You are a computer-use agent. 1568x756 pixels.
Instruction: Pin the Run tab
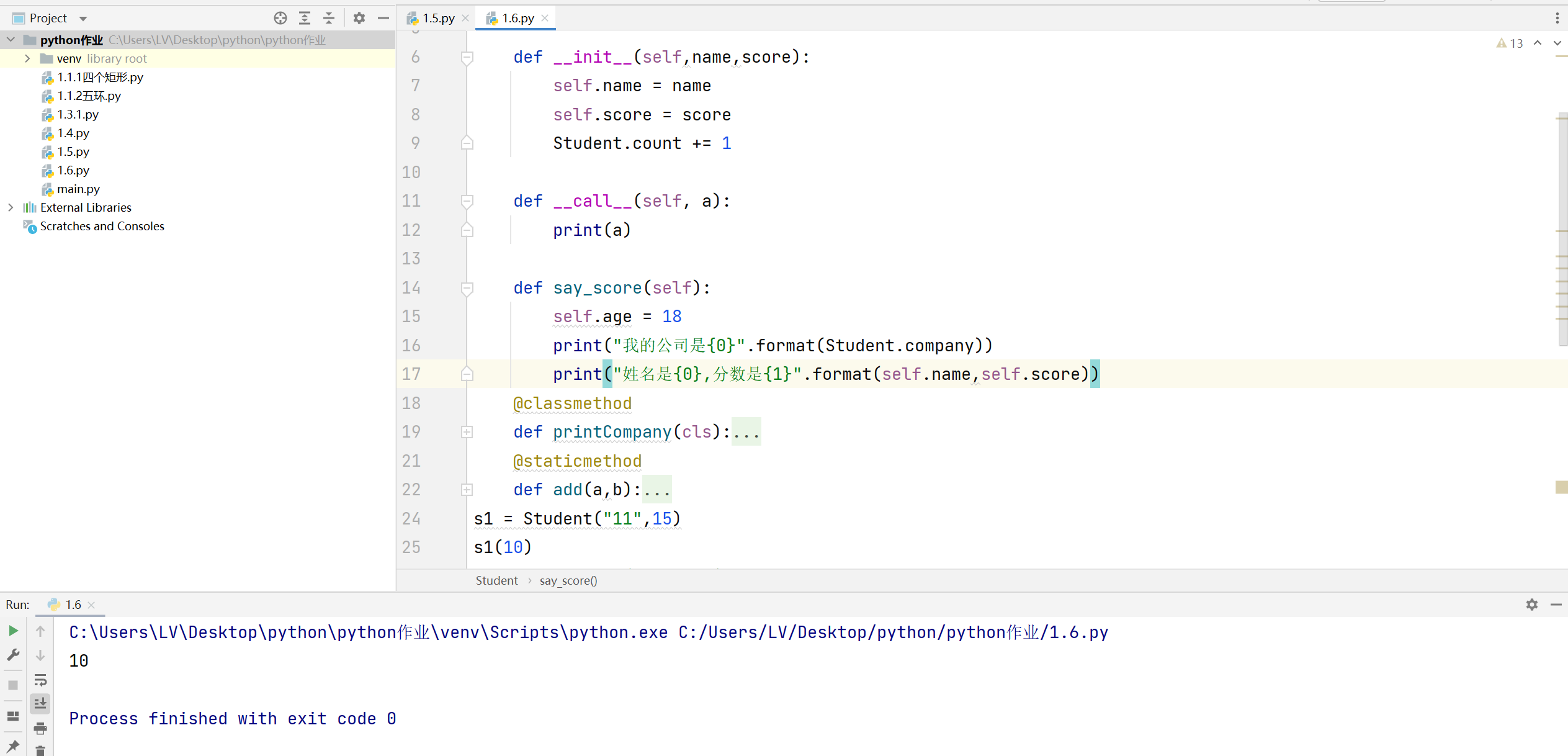coord(13,745)
